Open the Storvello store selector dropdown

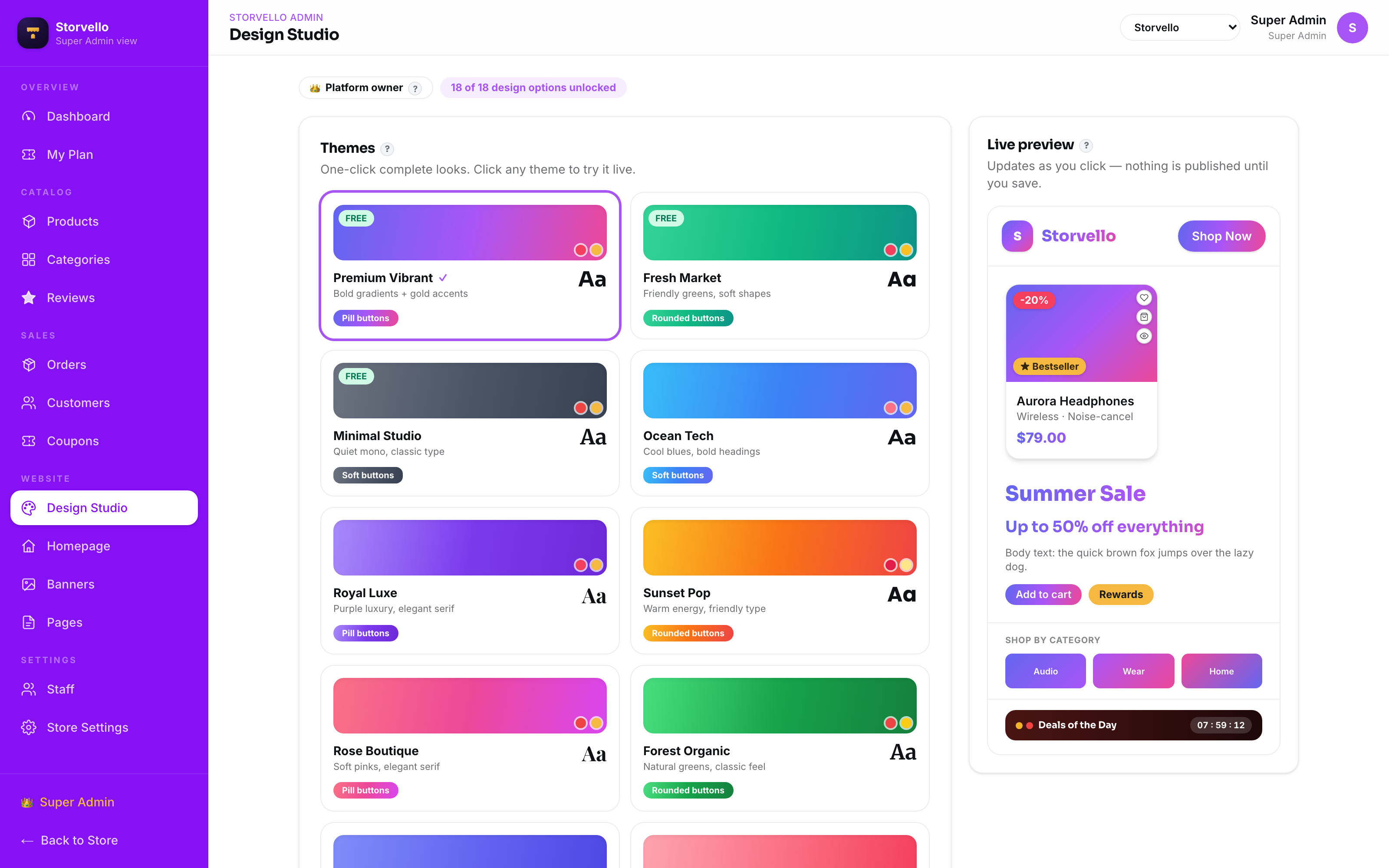coord(1179,27)
